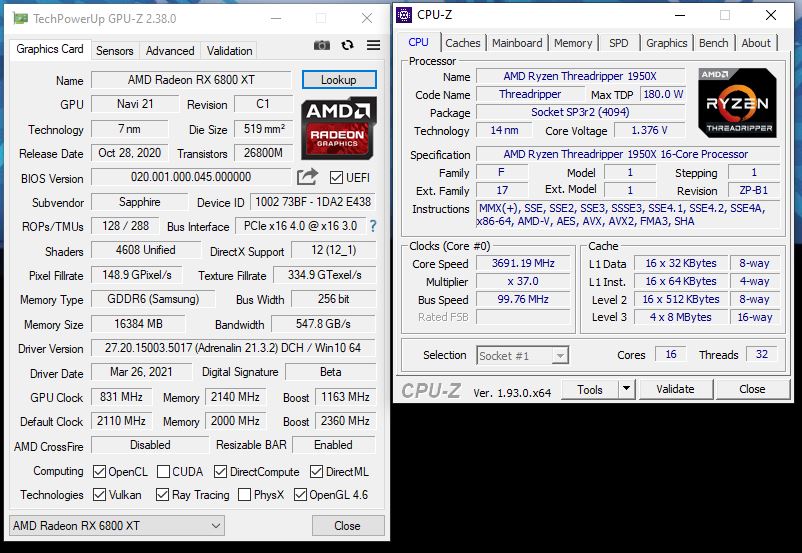Toggle the CUDA checkbox
Viewport: 802px width, 553px height.
tap(163, 472)
